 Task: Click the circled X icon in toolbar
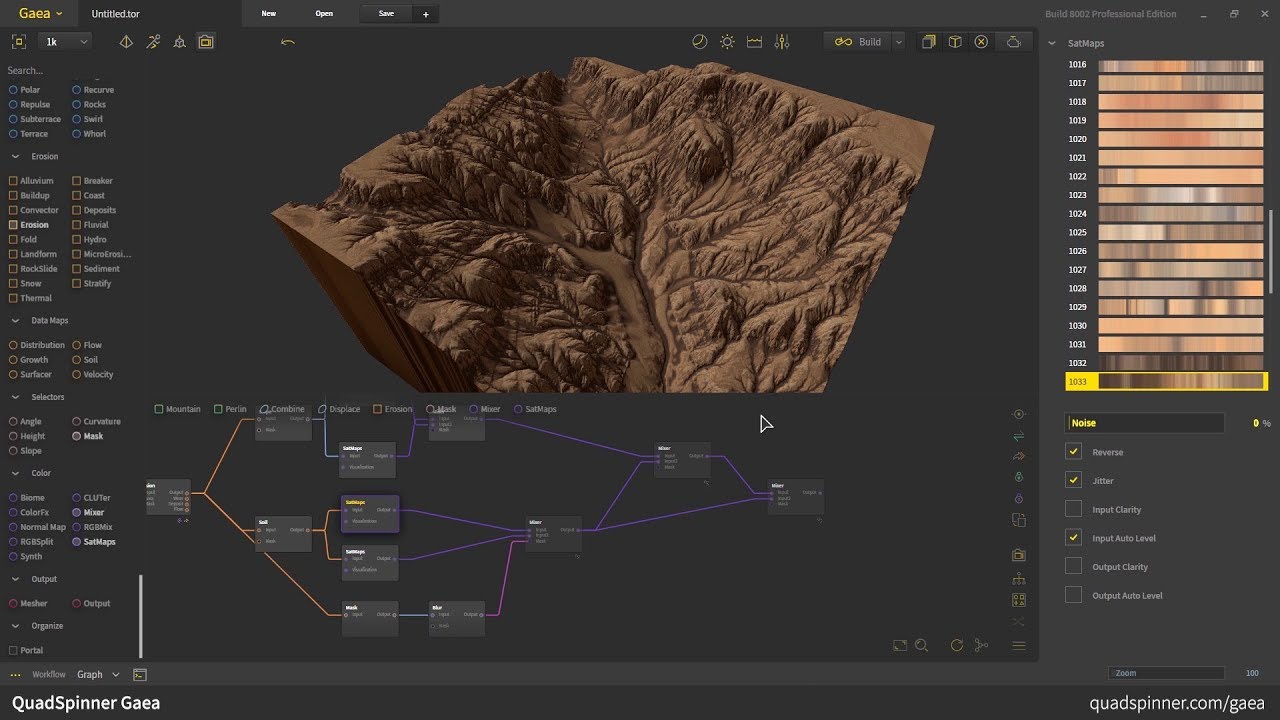(981, 42)
